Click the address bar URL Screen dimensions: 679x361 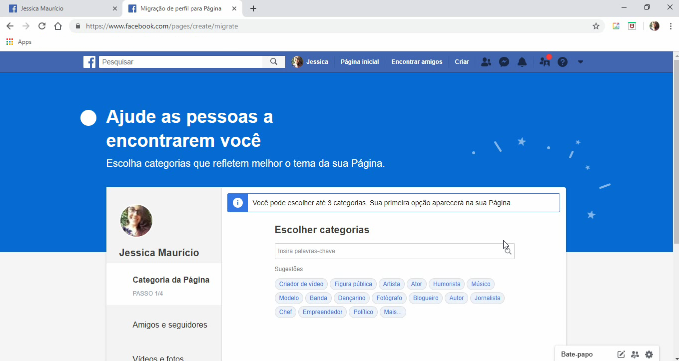tap(162, 26)
